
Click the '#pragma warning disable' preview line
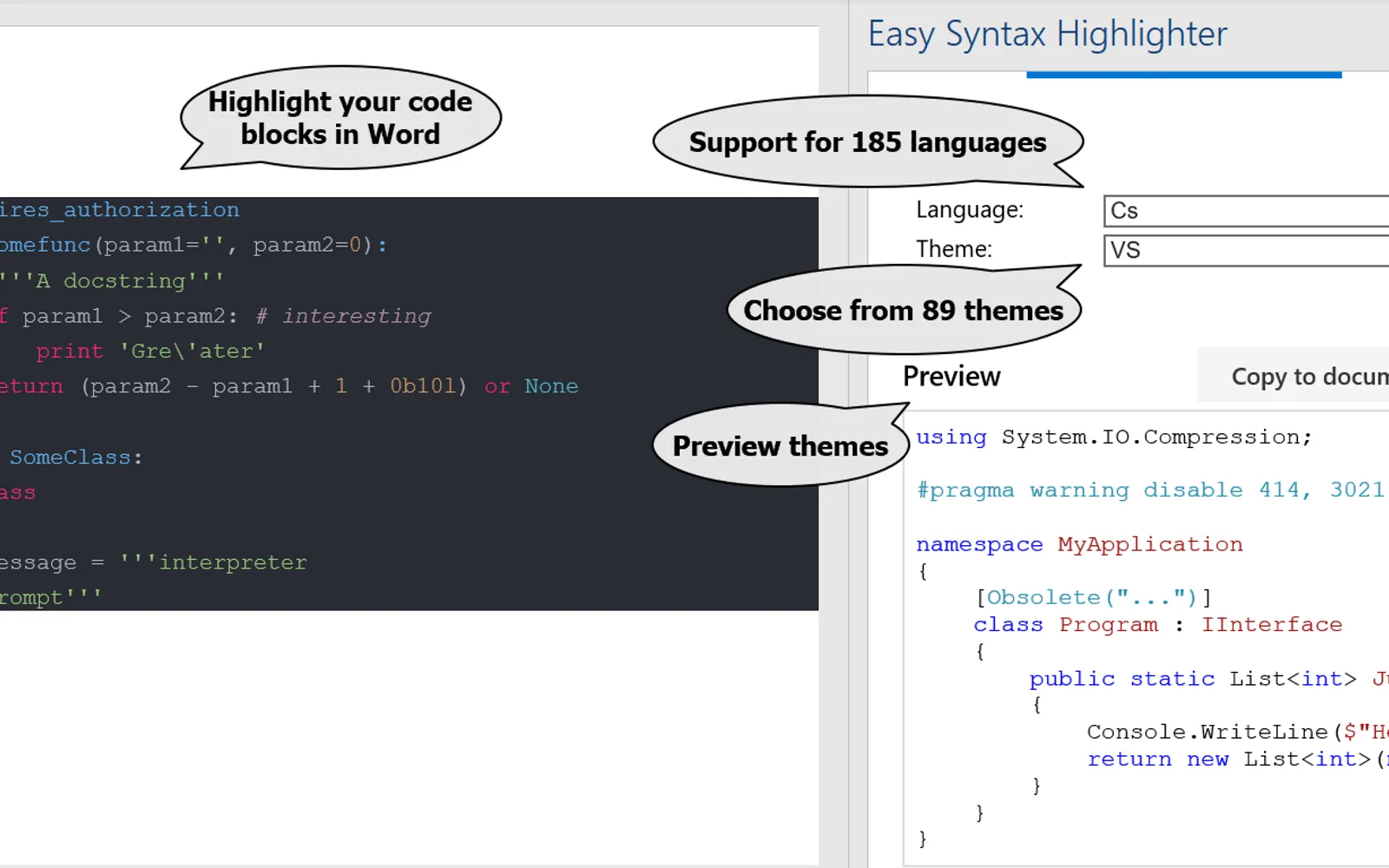[x=1150, y=490]
